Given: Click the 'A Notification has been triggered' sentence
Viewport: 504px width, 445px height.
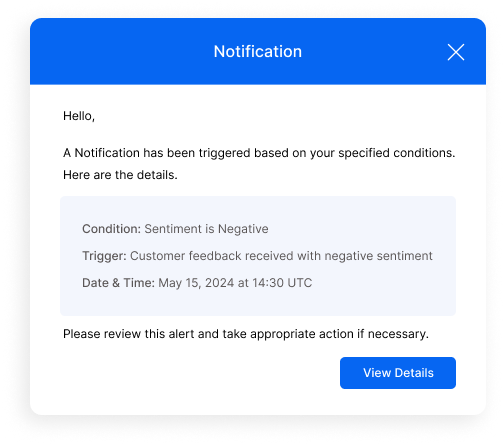Looking at the screenshot, I should (x=259, y=153).
